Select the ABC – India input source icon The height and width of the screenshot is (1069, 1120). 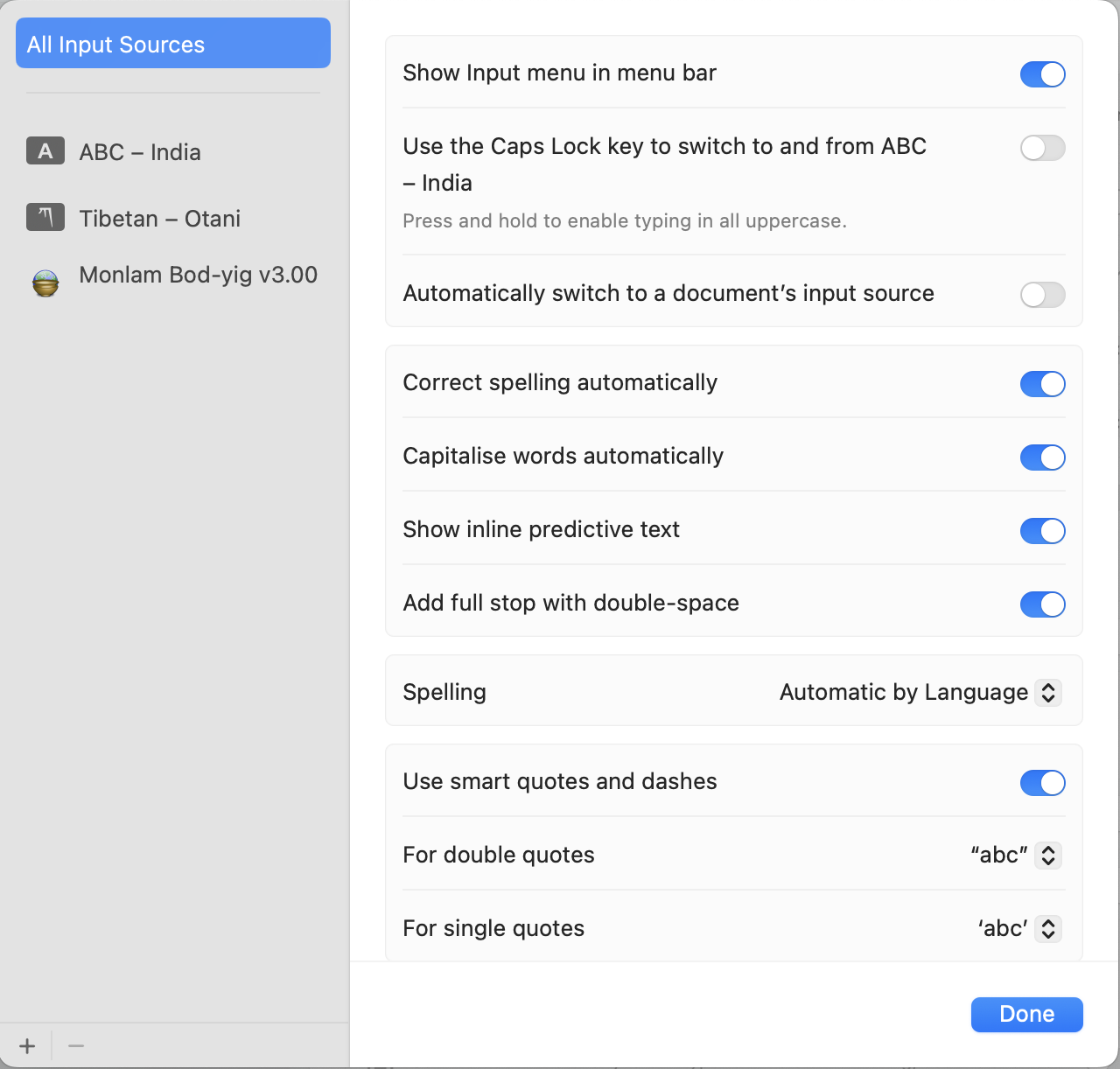[45, 150]
